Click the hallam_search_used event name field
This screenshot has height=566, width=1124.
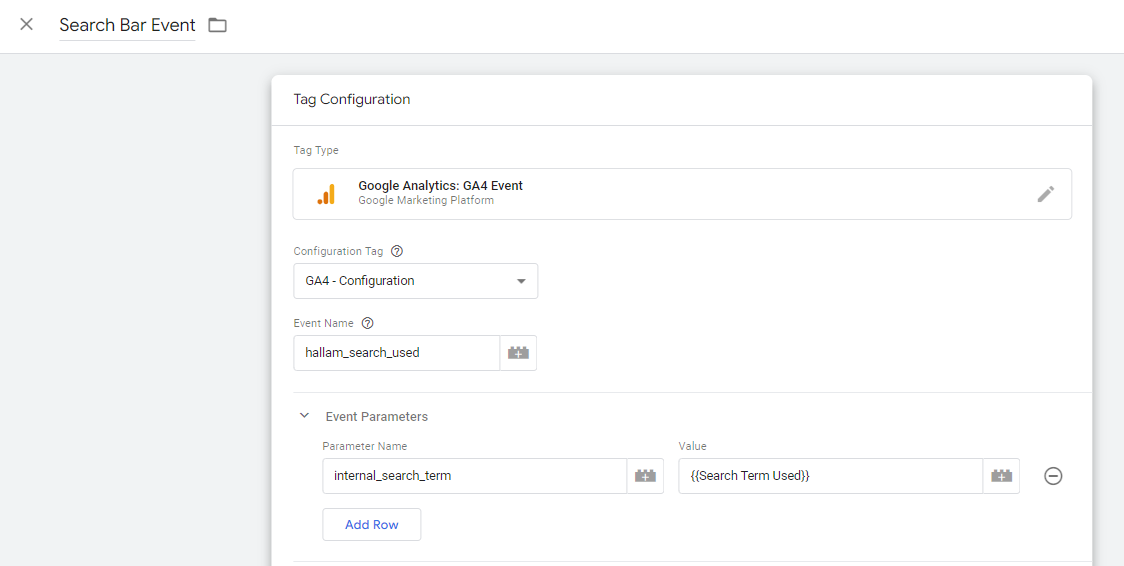click(396, 352)
